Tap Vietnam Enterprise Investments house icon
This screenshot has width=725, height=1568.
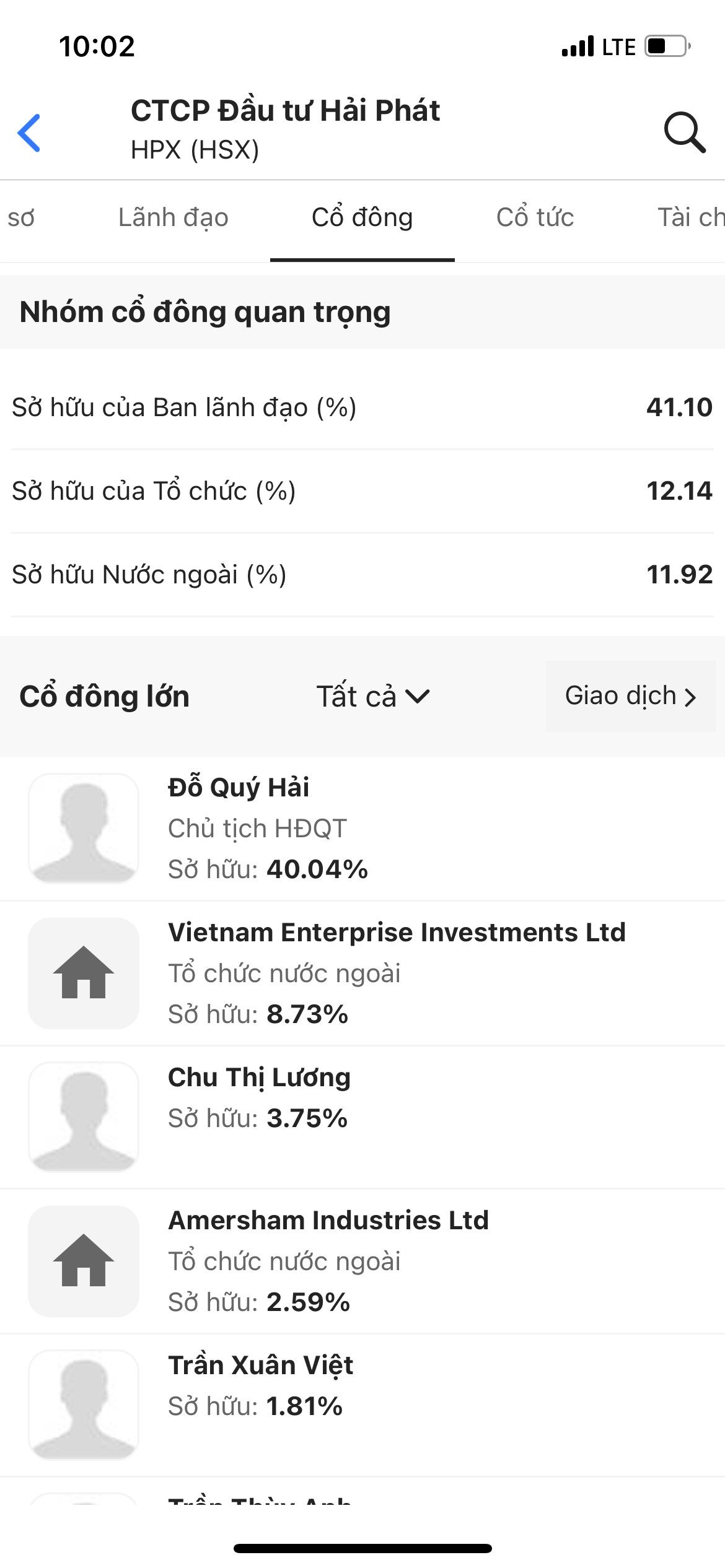[x=84, y=973]
